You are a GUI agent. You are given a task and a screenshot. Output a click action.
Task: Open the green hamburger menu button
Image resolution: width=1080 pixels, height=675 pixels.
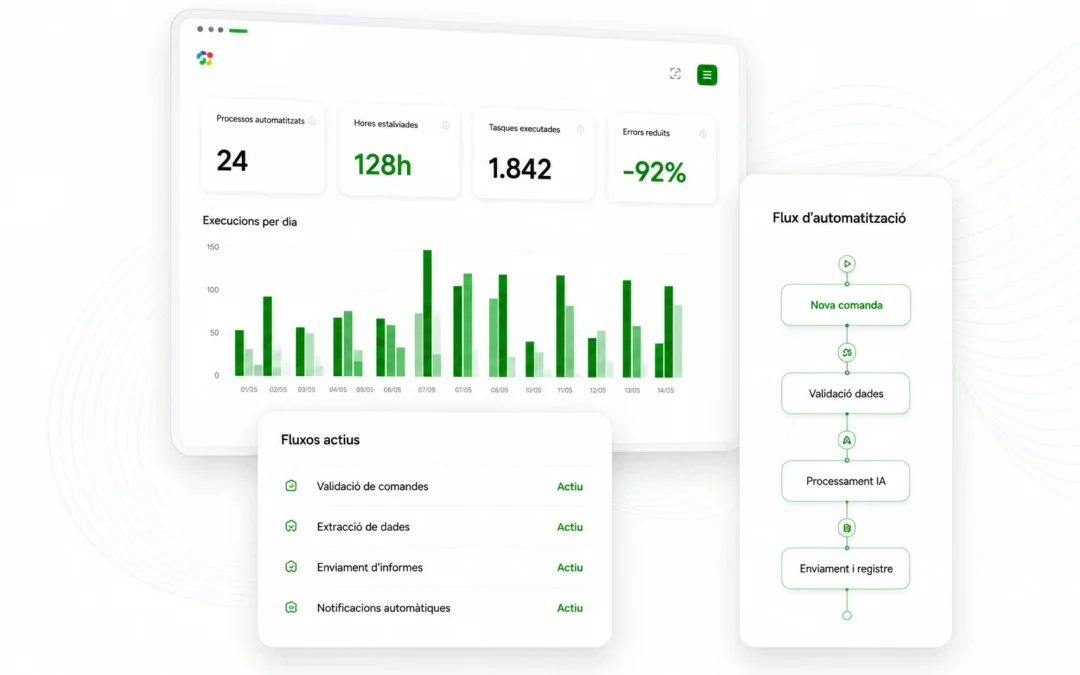click(707, 74)
